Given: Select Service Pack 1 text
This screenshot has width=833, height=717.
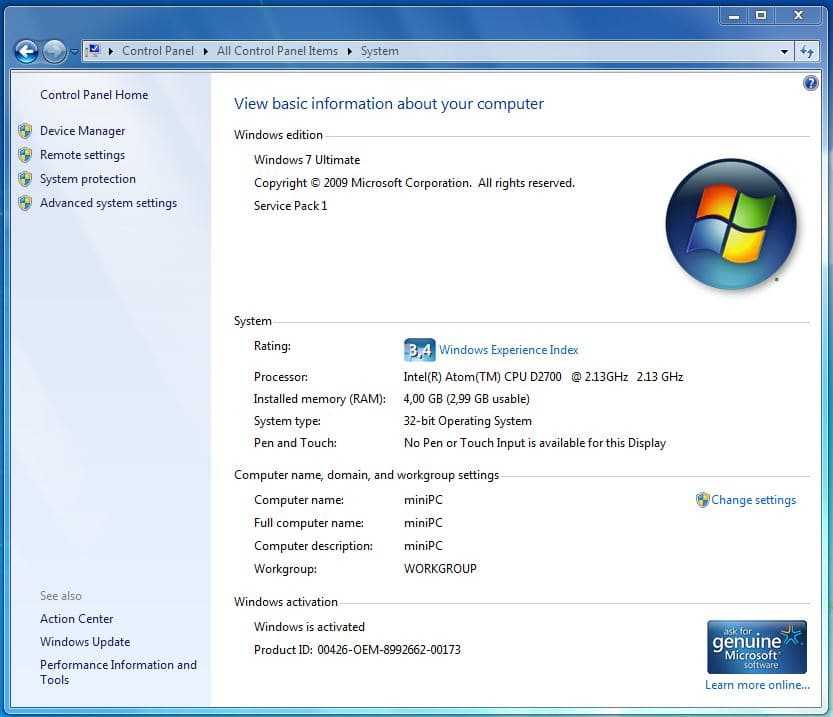Looking at the screenshot, I should point(290,206).
